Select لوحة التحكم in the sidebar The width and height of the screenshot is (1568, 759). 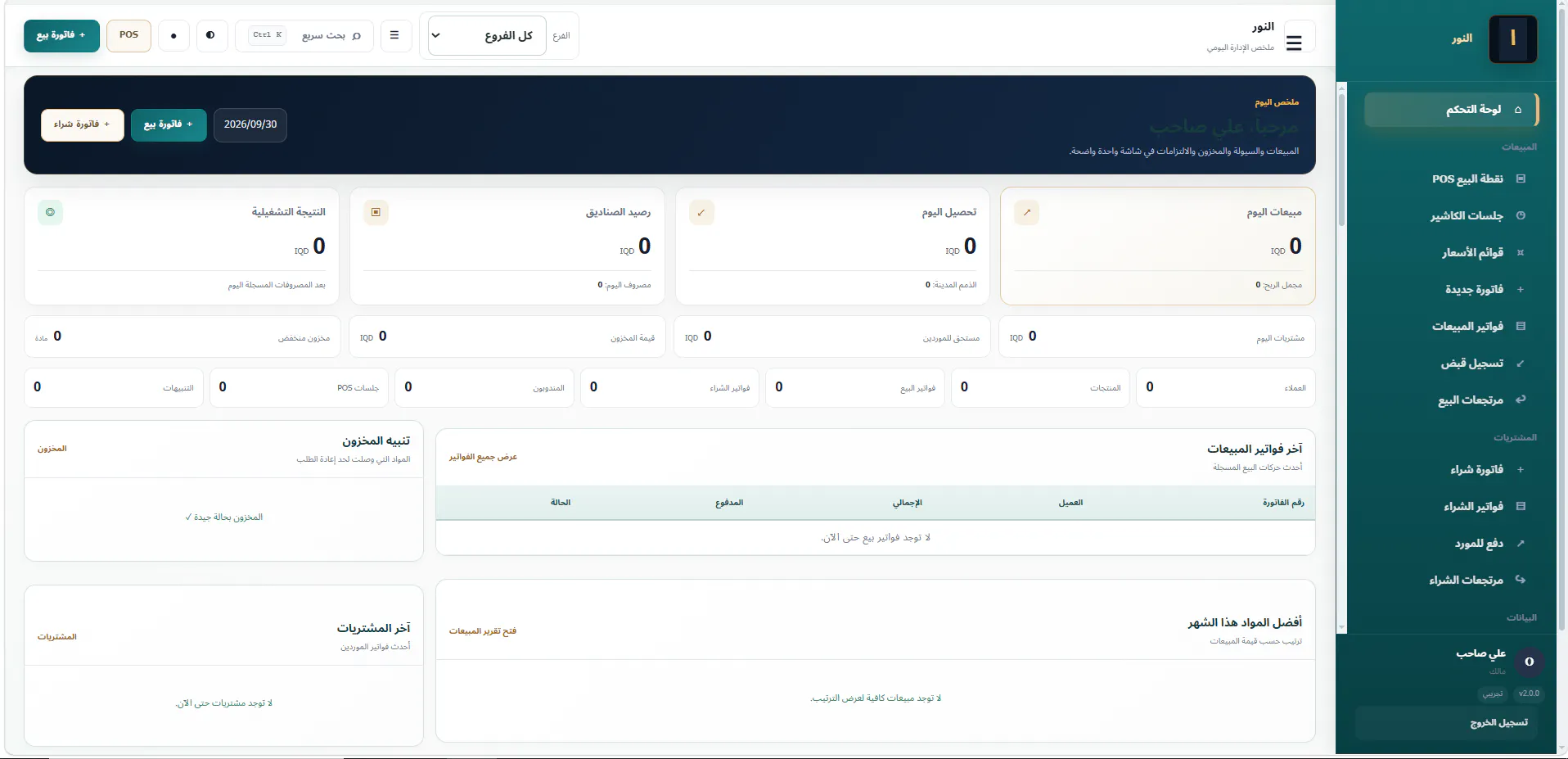pos(1451,110)
